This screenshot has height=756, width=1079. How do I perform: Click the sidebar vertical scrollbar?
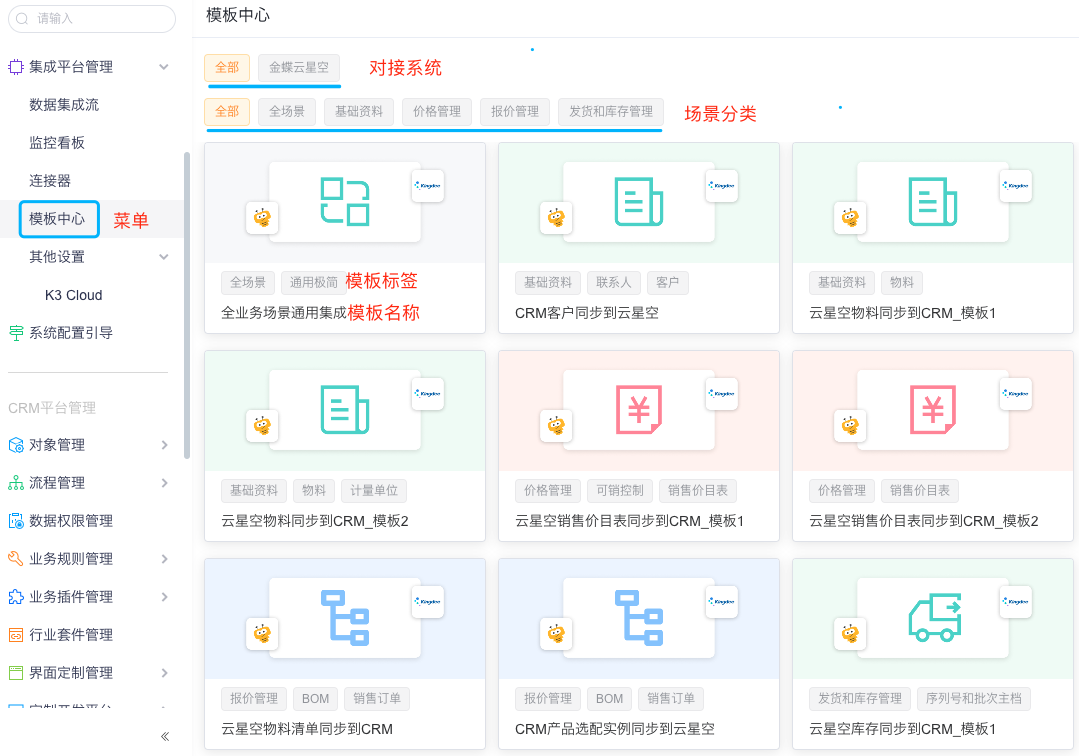click(186, 305)
